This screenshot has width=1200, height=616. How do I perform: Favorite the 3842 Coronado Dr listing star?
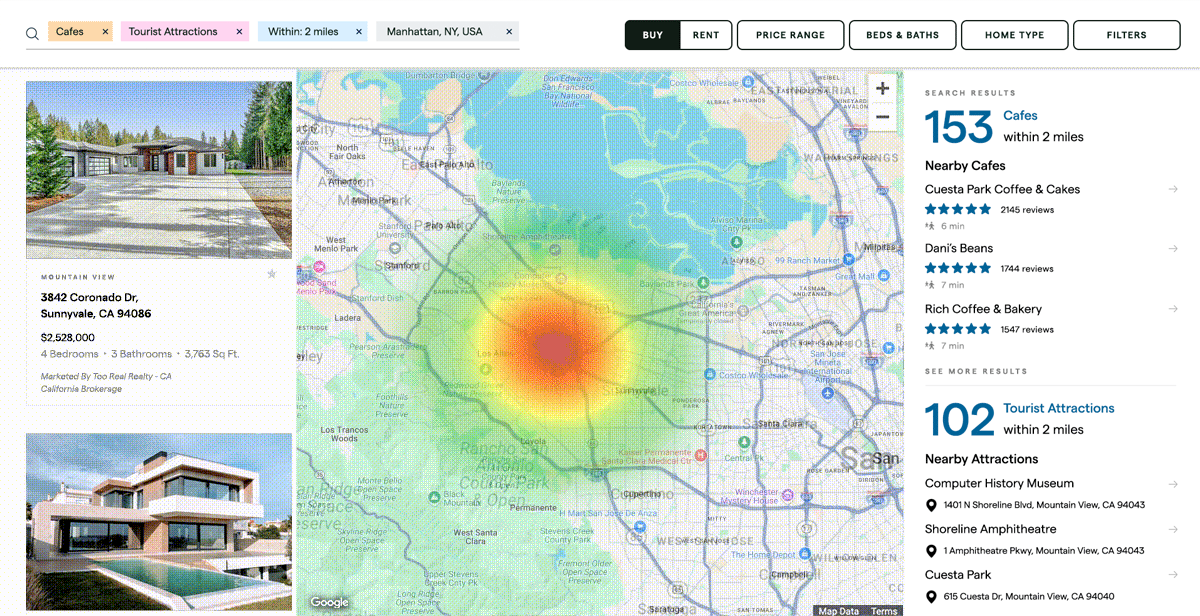pos(271,274)
